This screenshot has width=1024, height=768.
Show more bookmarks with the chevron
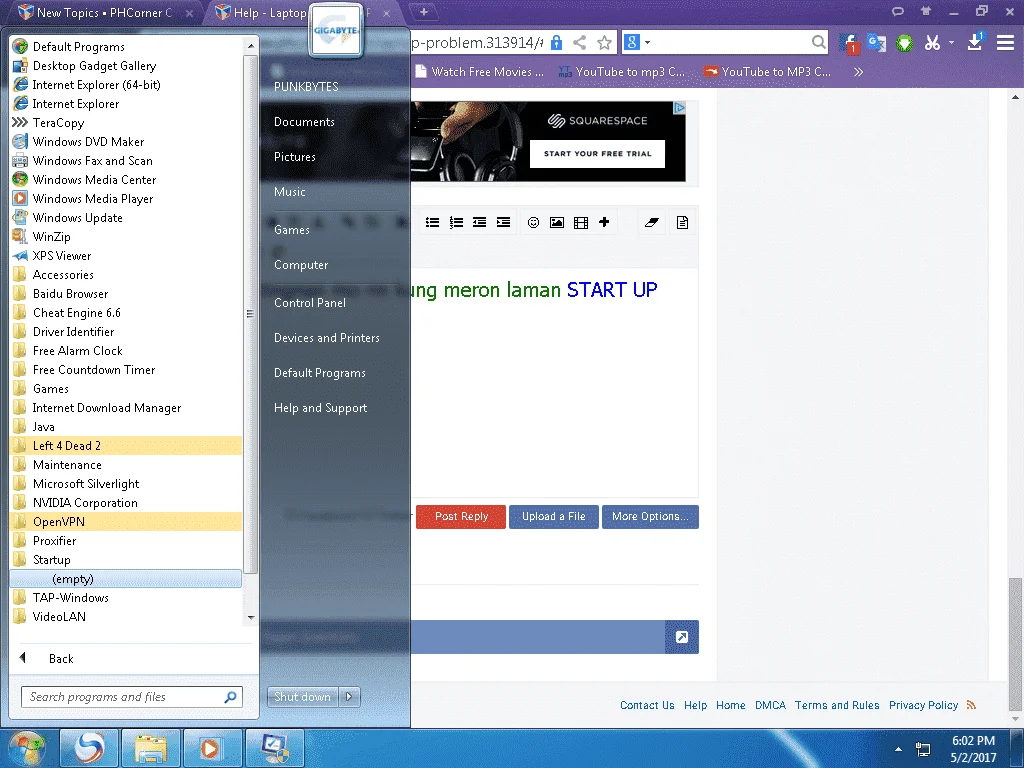click(x=858, y=72)
